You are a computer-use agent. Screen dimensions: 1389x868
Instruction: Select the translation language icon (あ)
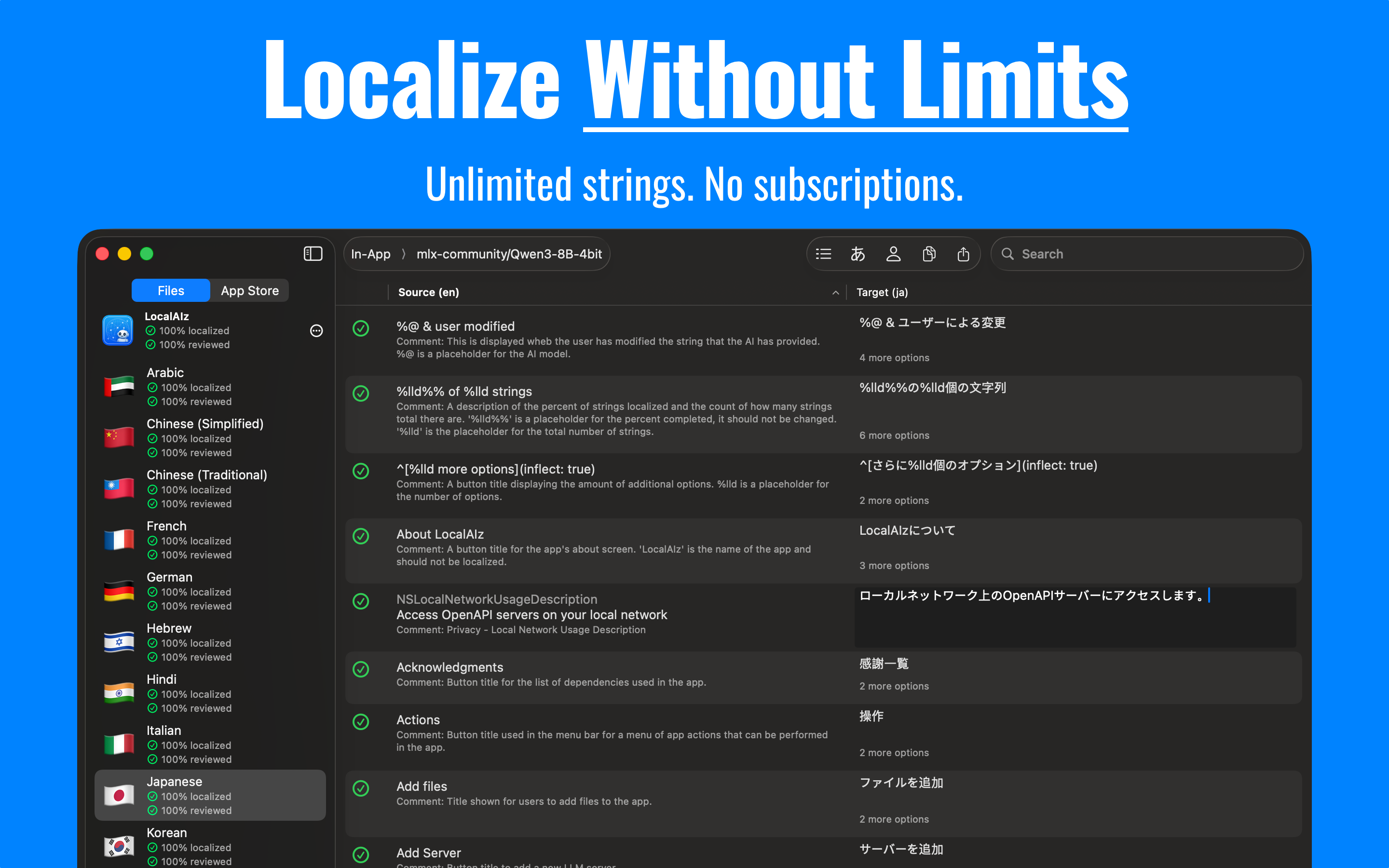(858, 253)
